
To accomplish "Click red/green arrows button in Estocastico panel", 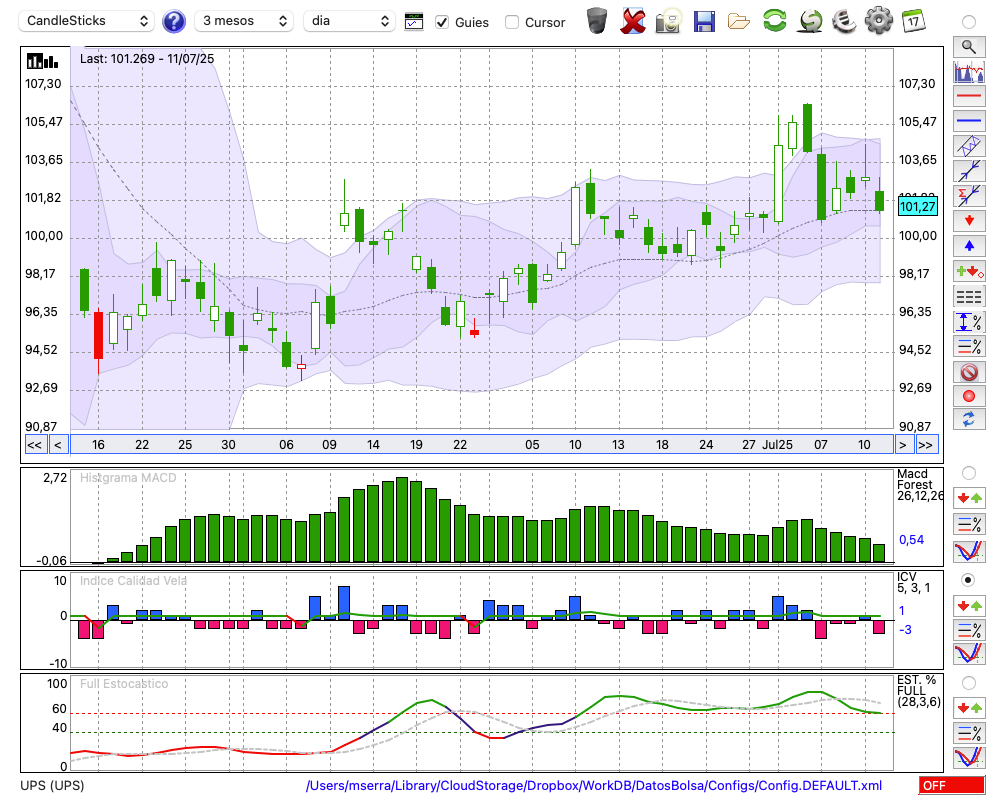I will (969, 707).
